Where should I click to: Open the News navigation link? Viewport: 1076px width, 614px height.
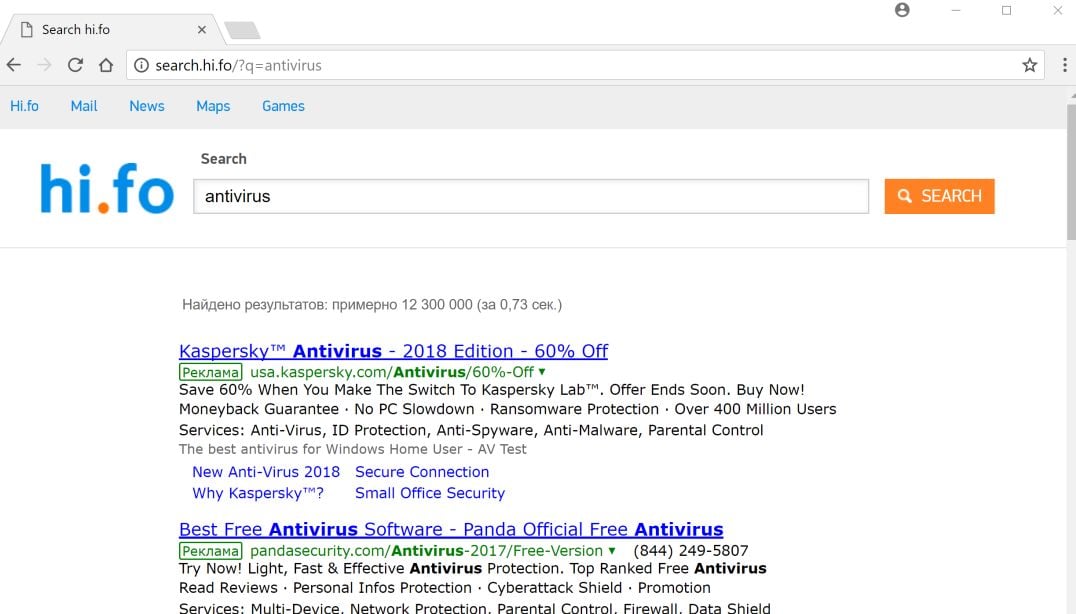tap(147, 106)
